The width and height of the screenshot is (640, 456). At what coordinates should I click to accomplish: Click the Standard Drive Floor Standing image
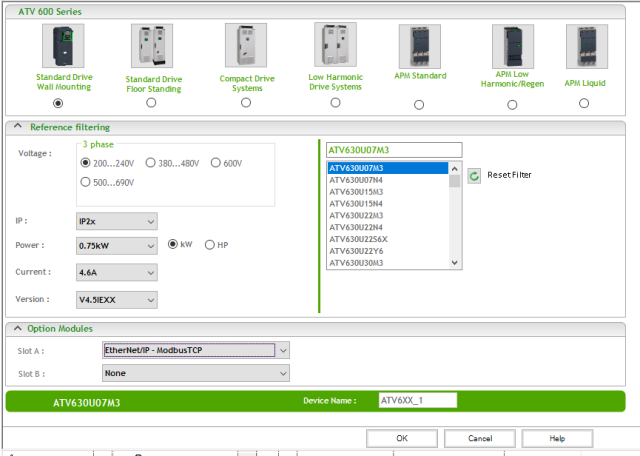pyautogui.click(x=151, y=46)
